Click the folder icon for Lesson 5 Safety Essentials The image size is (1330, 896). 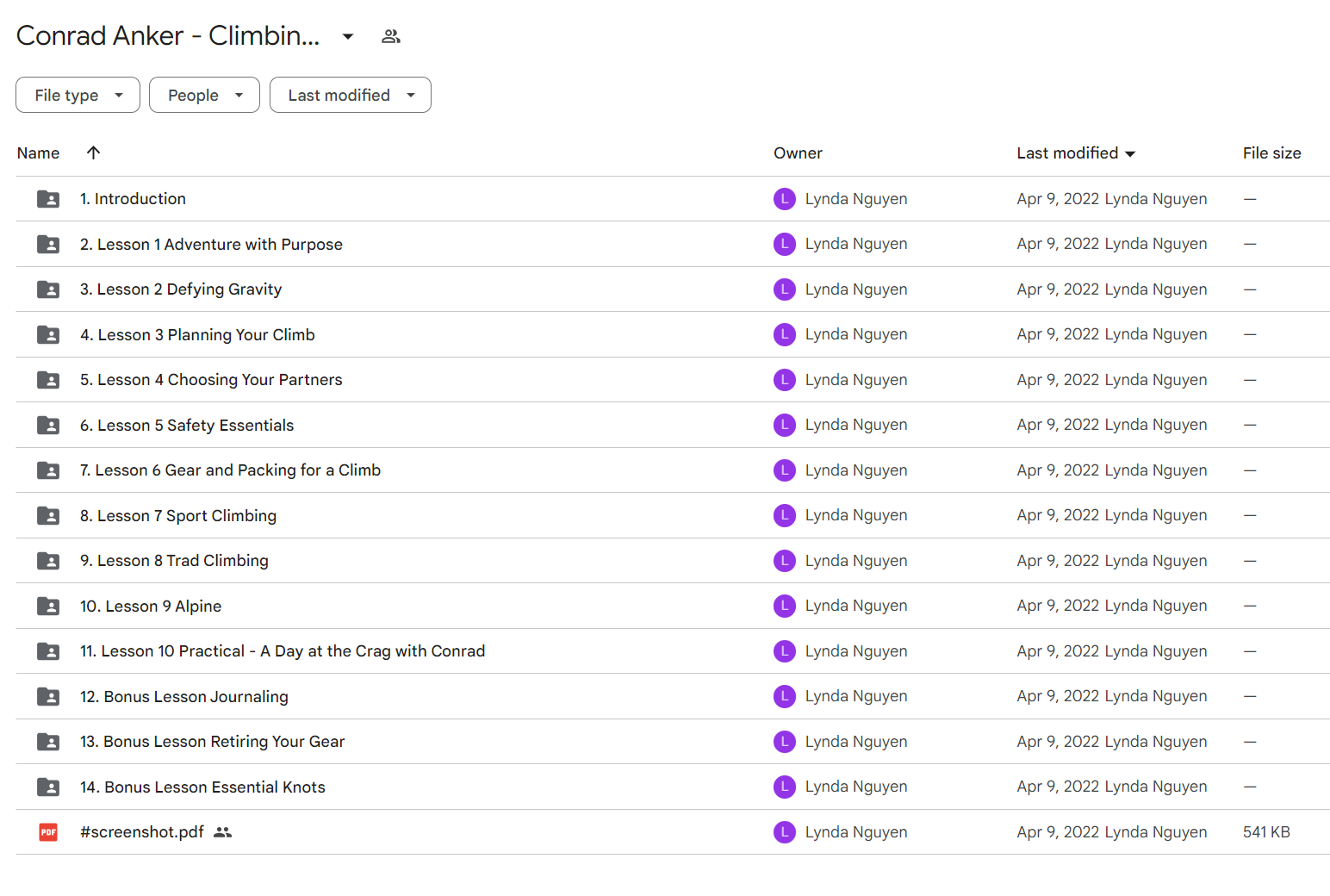click(x=48, y=426)
